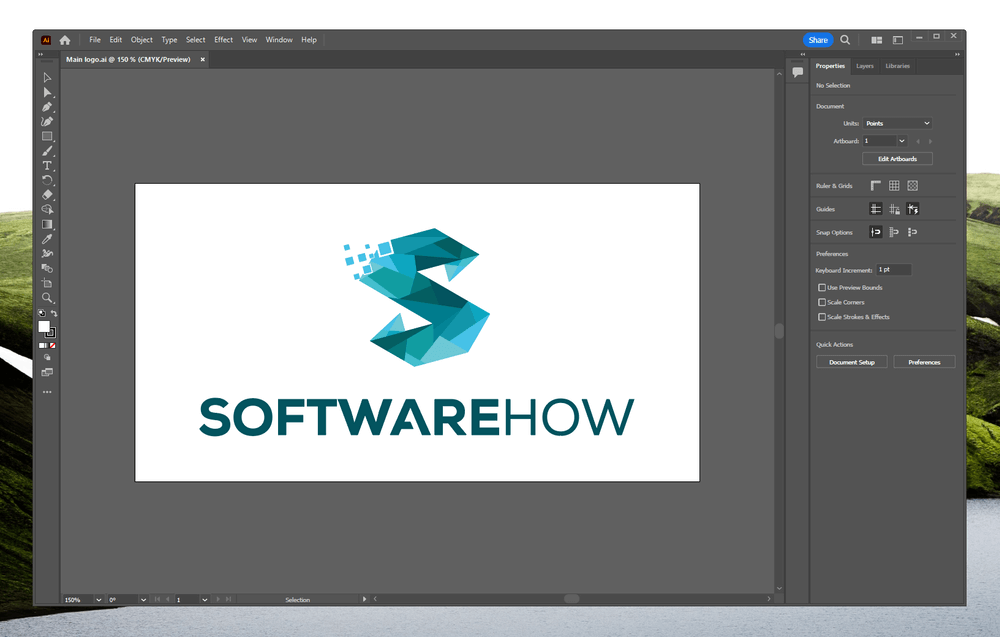Select the Gradient tool
The height and width of the screenshot is (637, 1000).
click(x=47, y=224)
